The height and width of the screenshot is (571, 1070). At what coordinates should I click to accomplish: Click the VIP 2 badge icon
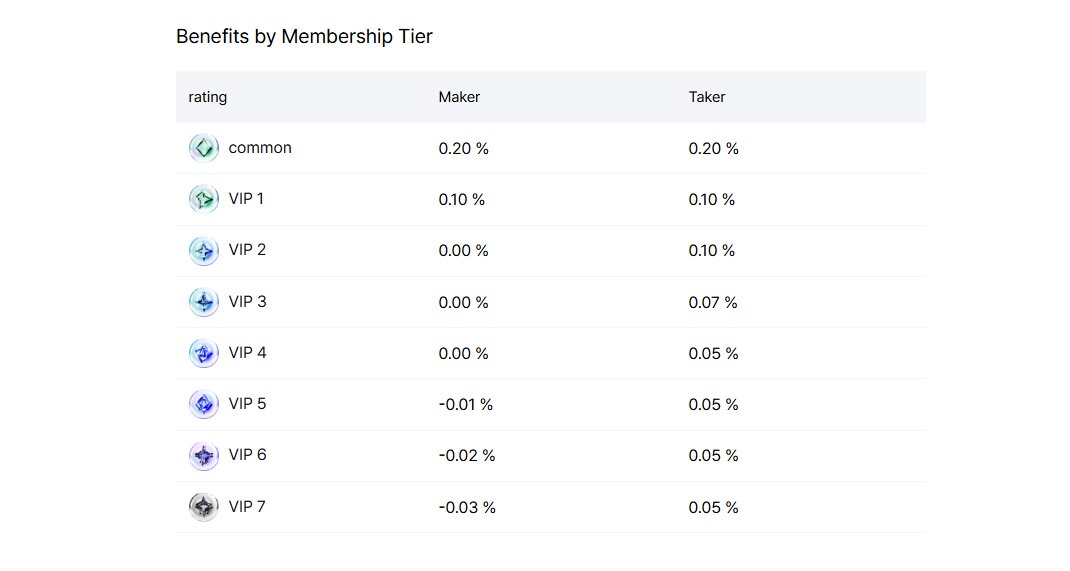pos(203,250)
